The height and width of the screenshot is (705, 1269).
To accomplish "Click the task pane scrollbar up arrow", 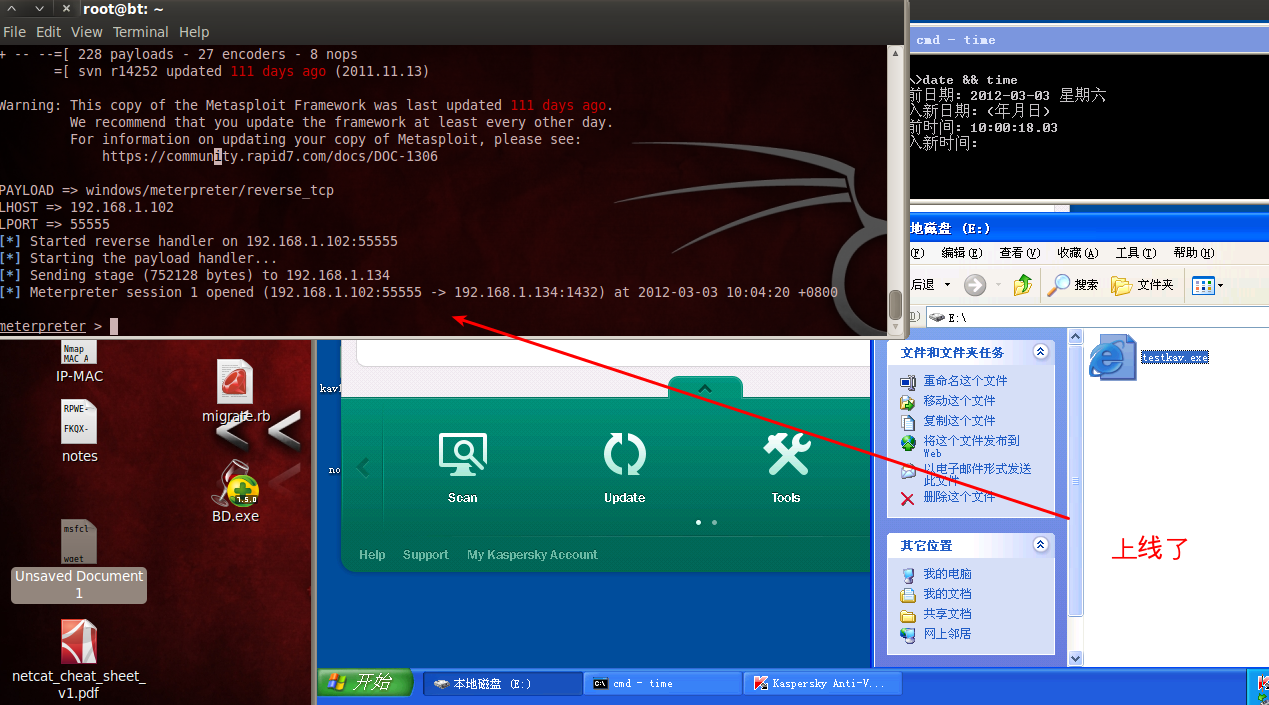I will click(1076, 338).
